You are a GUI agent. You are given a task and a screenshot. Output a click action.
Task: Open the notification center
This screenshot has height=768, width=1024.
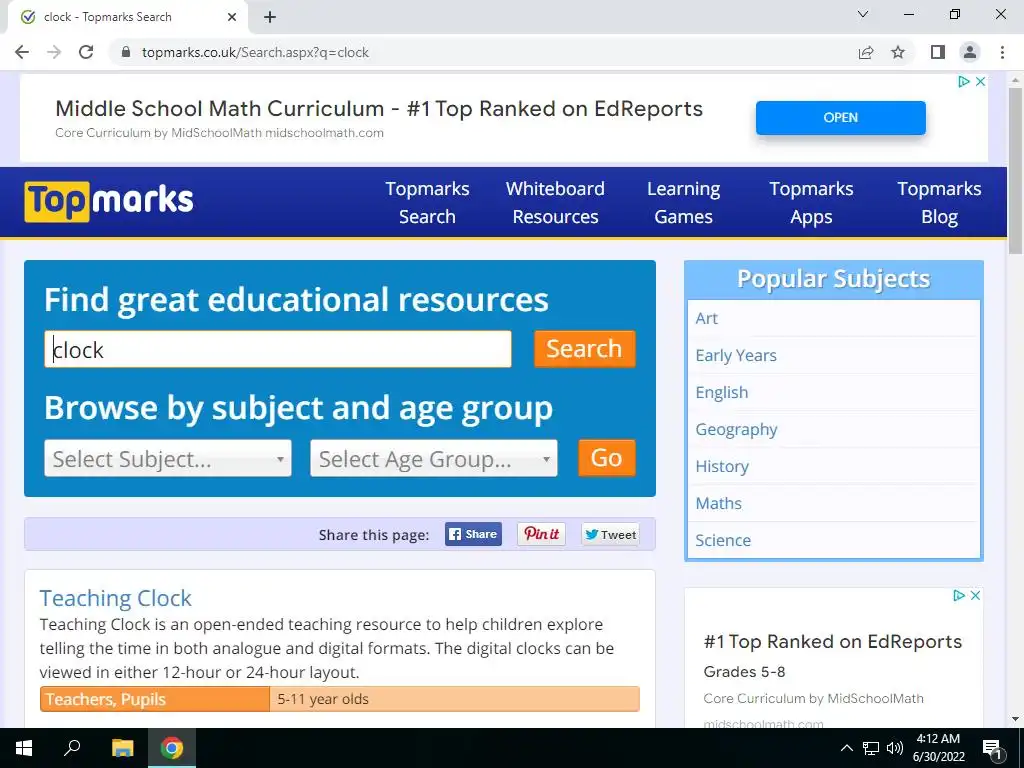coord(992,748)
